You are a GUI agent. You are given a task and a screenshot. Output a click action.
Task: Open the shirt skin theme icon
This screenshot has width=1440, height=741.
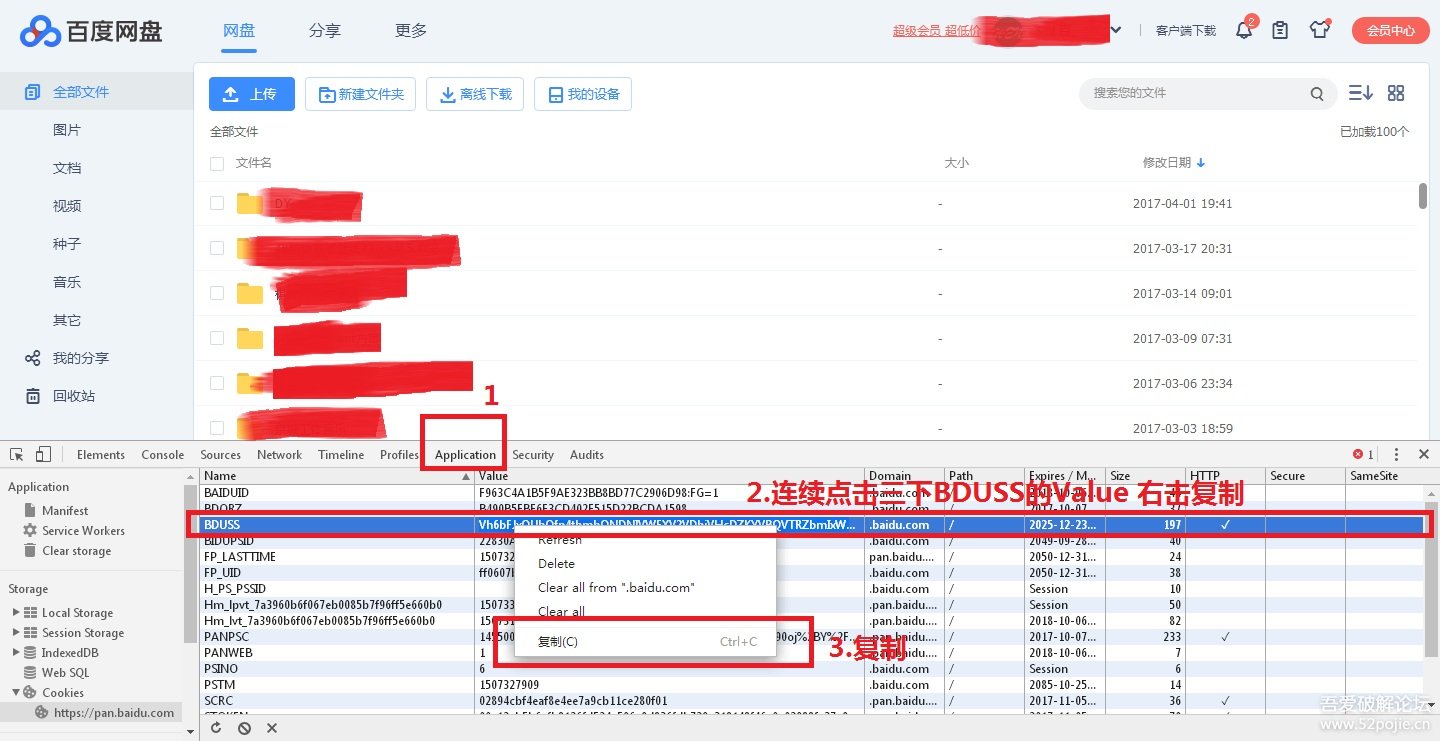[x=1320, y=30]
